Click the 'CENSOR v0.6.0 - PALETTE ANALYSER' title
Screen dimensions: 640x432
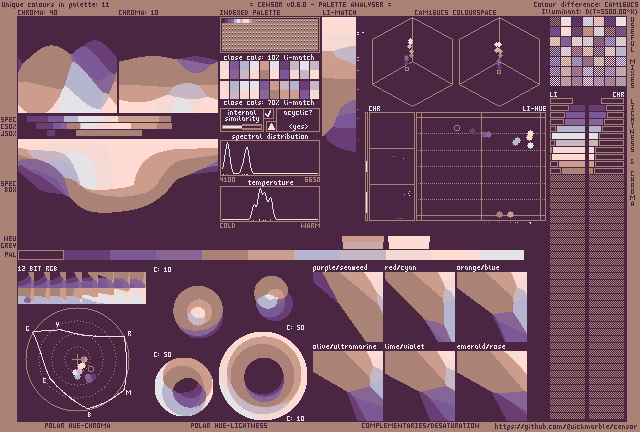[x=320, y=4]
